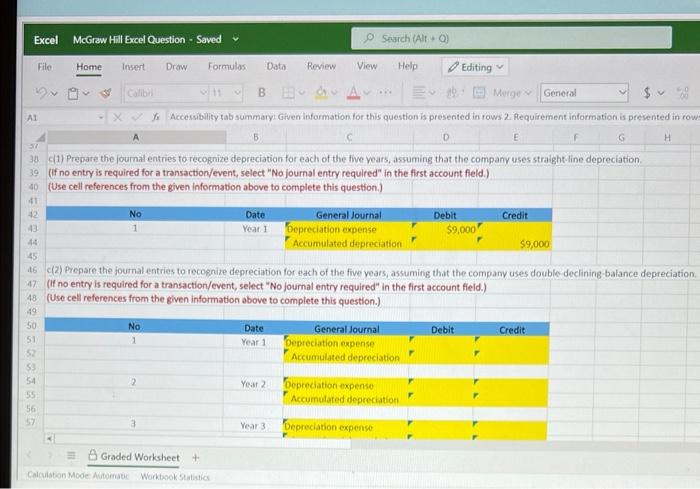700x489 pixels.
Task: Click the text Alignment icon
Action: (418, 92)
